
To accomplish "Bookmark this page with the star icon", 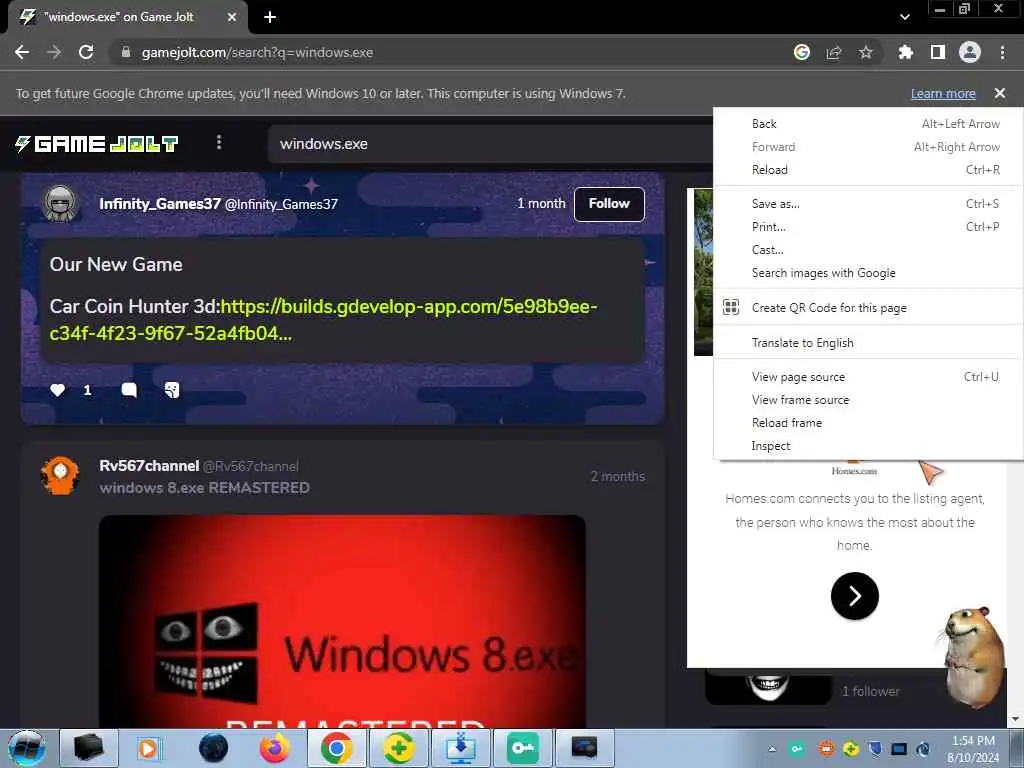I will (x=866, y=52).
